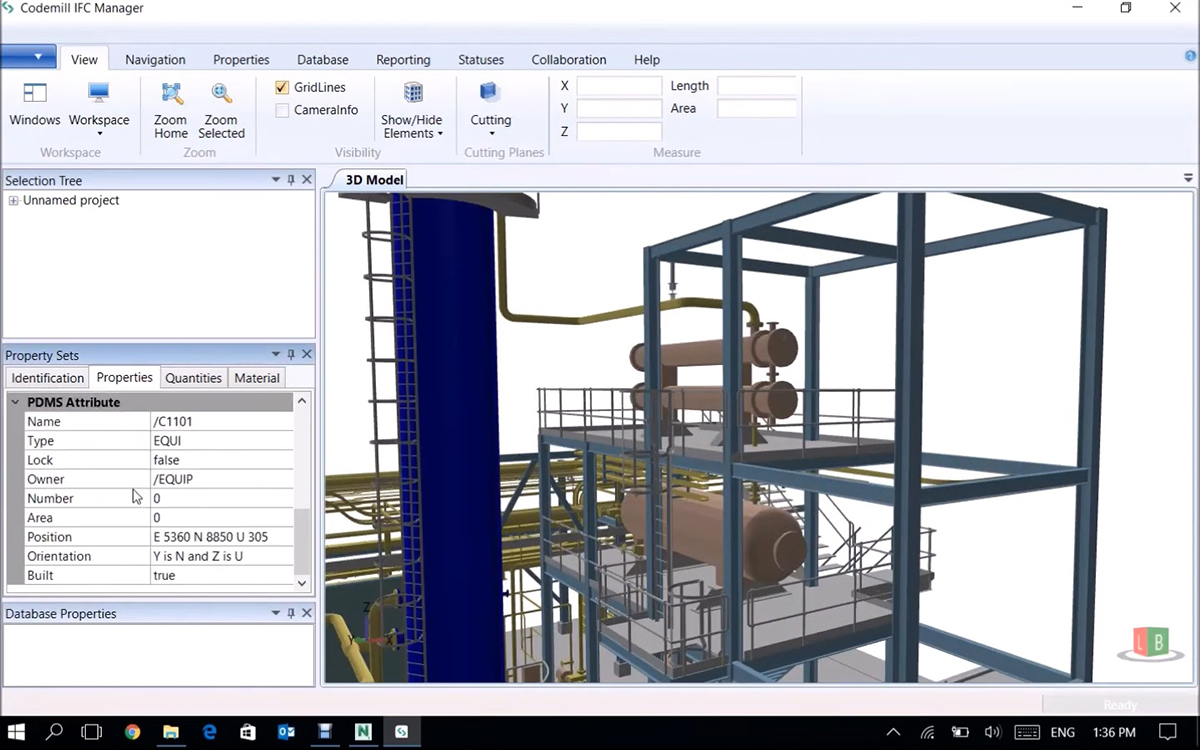Open the Cutting planes dropdown
The image size is (1200, 750).
click(x=491, y=109)
